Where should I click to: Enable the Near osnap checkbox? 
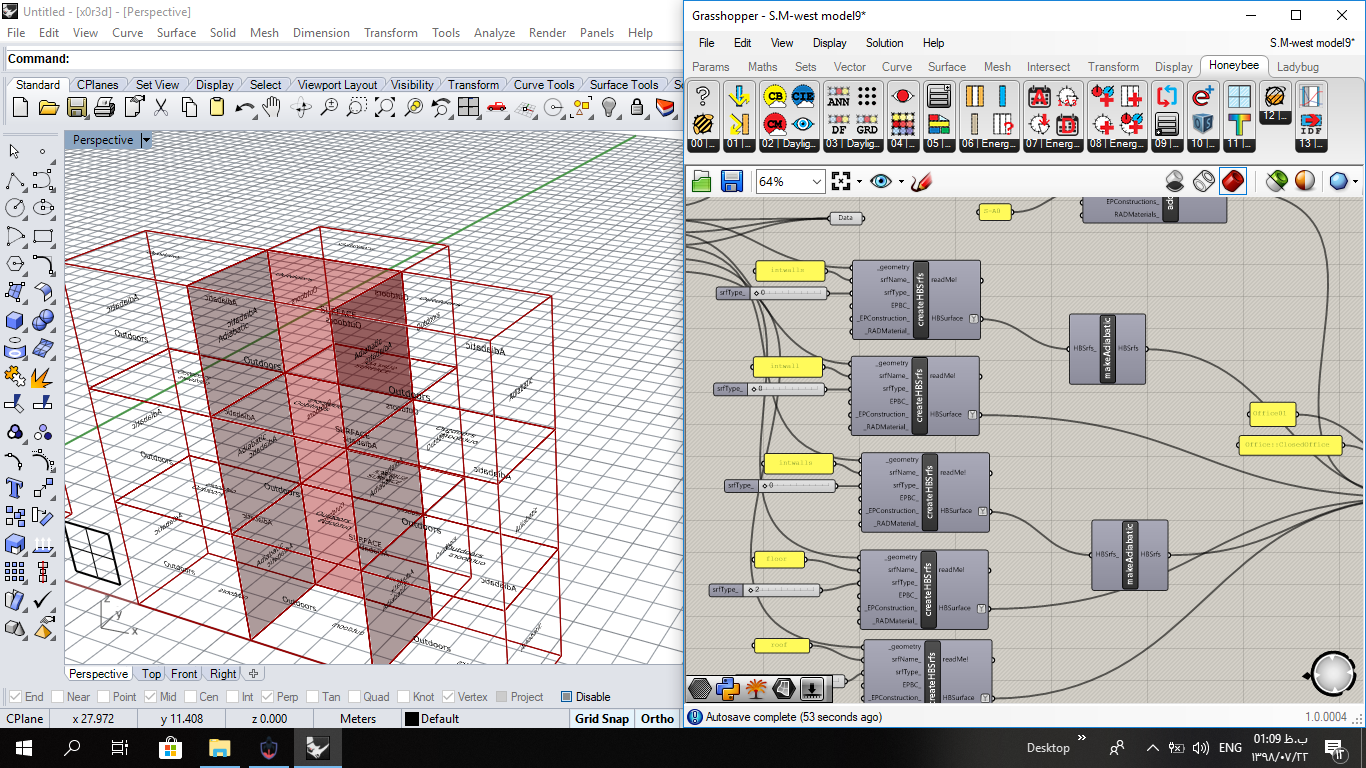[57, 697]
